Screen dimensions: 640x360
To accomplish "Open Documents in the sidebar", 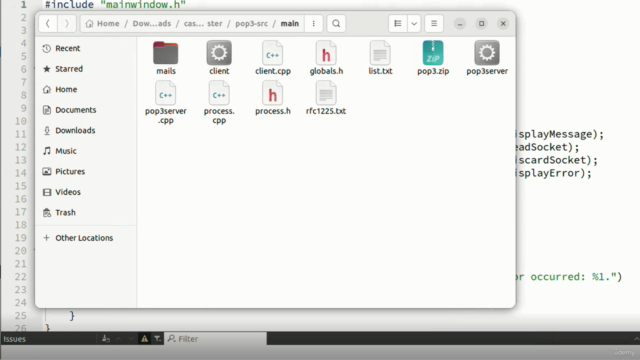I will pyautogui.click(x=86, y=110).
